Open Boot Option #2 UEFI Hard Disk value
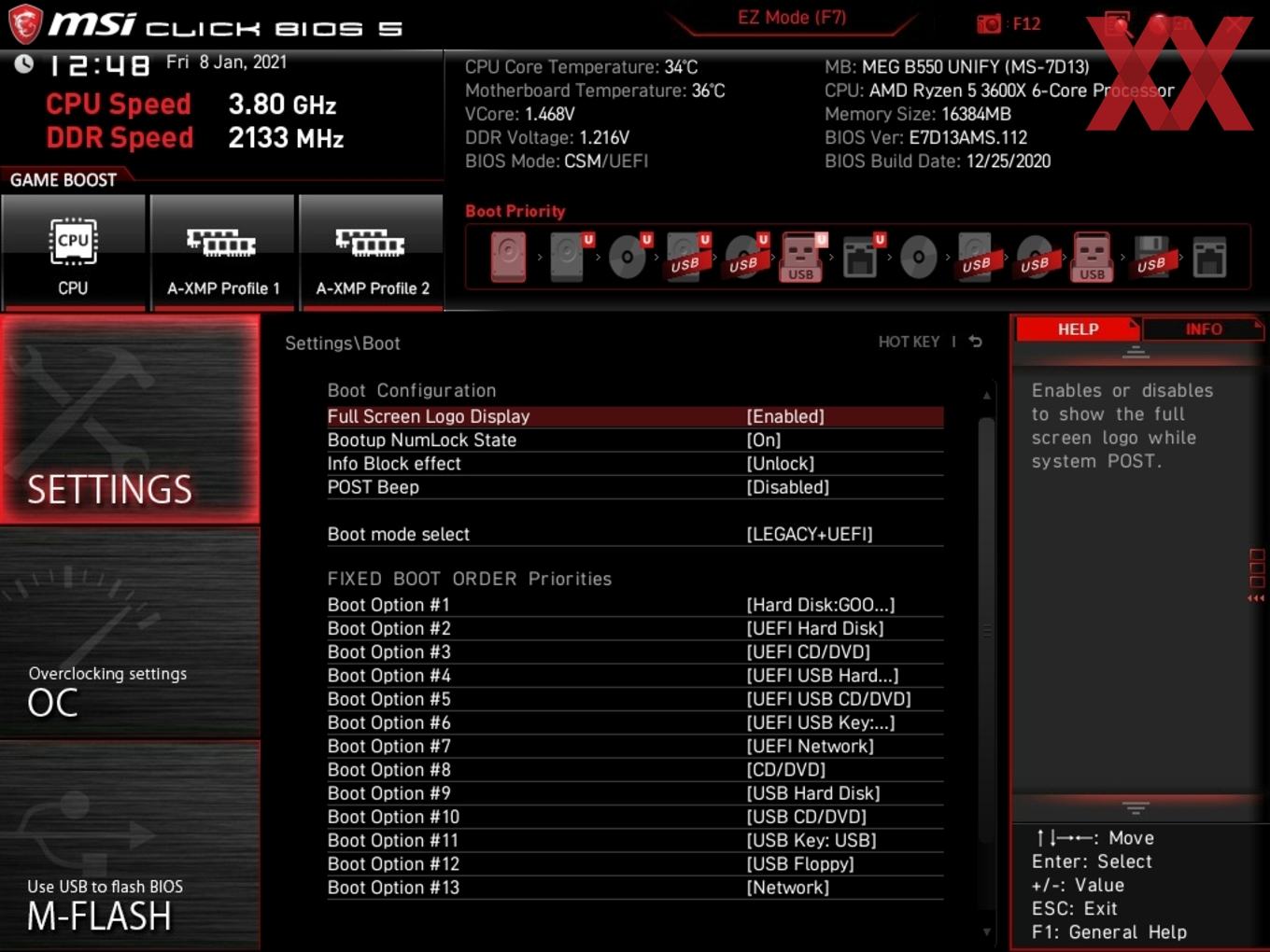This screenshot has width=1270, height=952. [x=815, y=628]
